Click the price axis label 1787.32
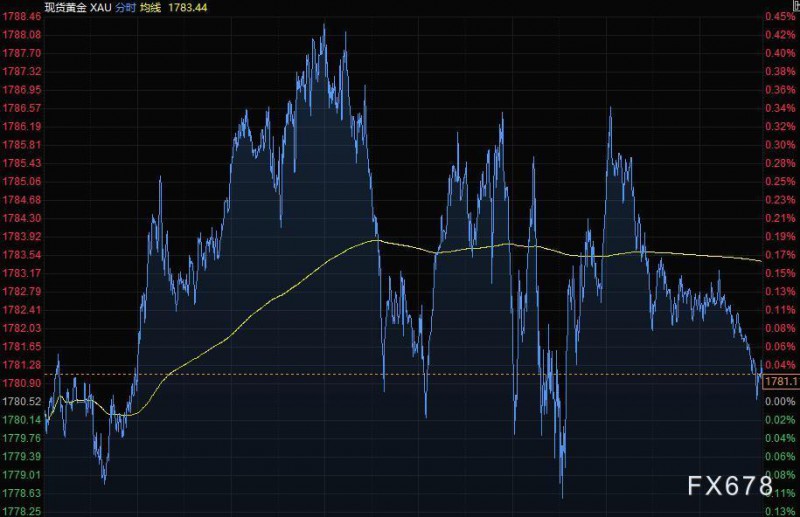 pyautogui.click(x=21, y=71)
